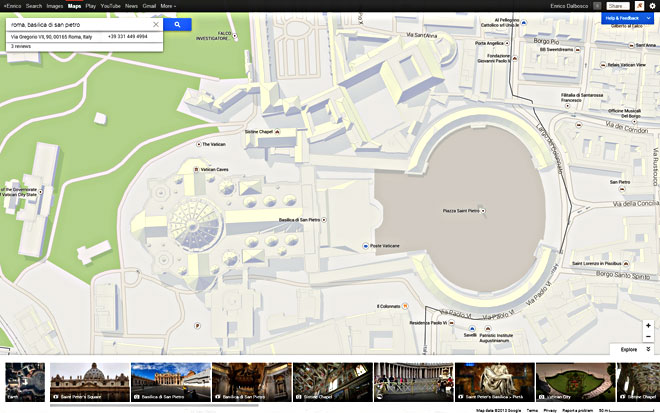Screen dimensions: 660x413
Task: Open Images in the top bar
Action: click(55, 6)
